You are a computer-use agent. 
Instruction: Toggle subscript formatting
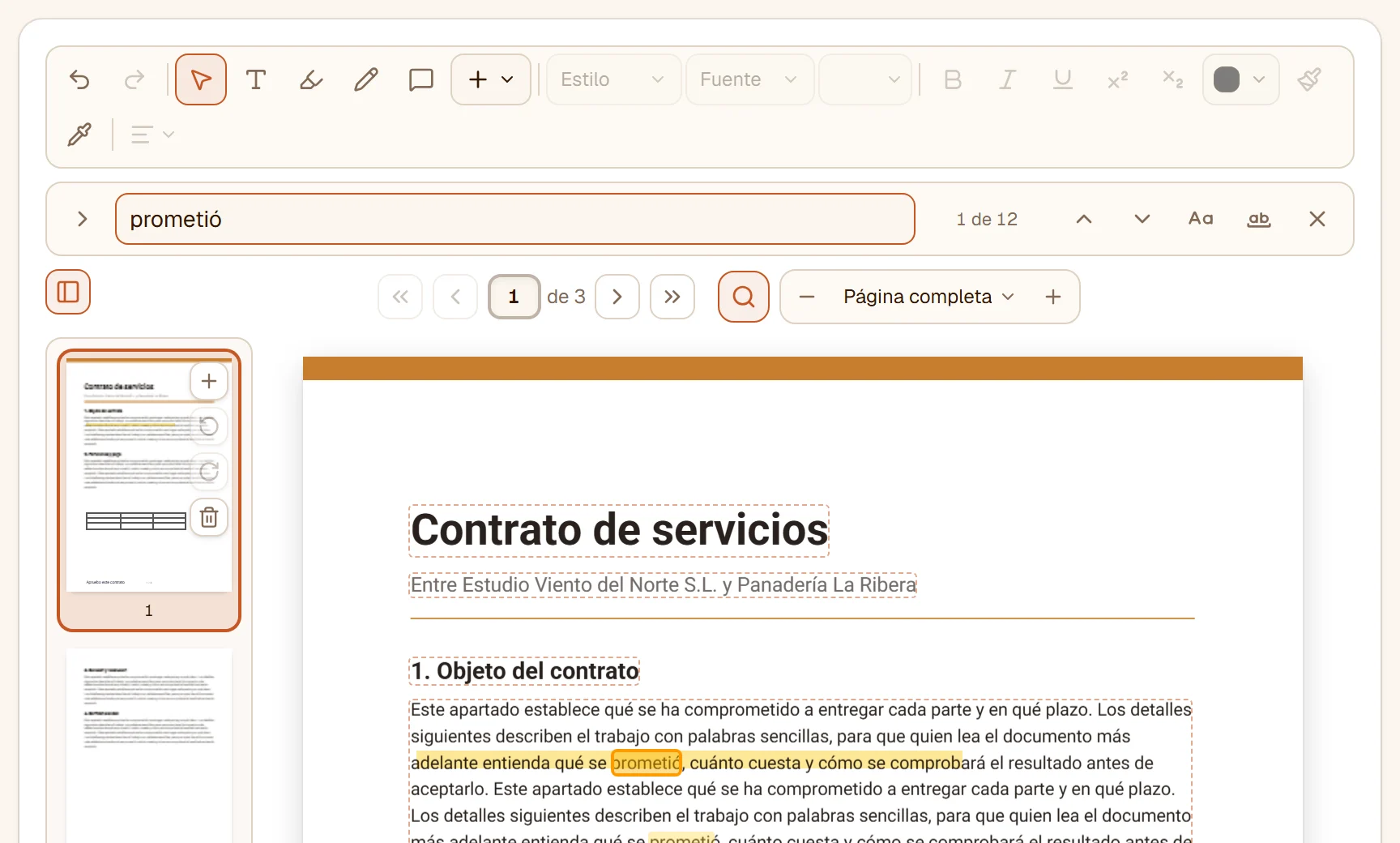pyautogui.click(x=1173, y=79)
